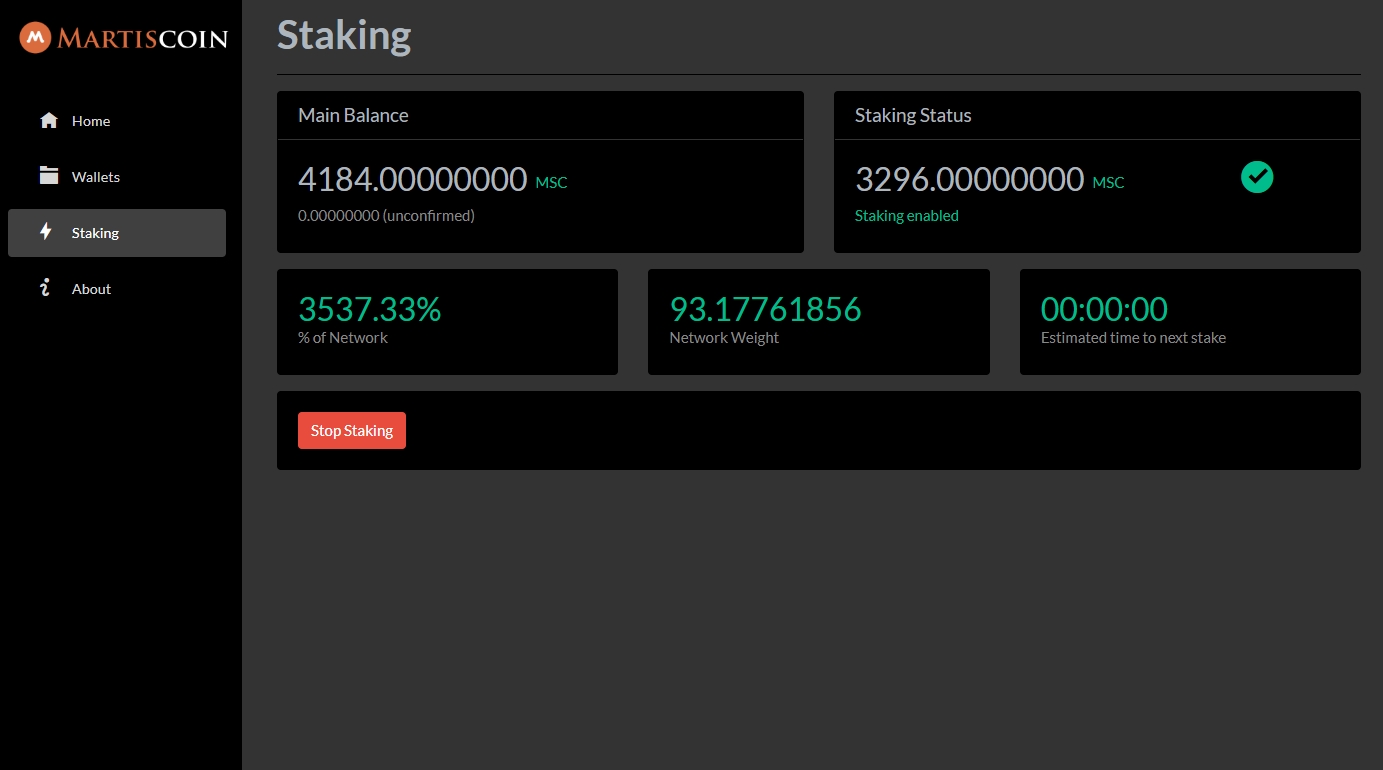The image size is (1383, 770).
Task: Click the Staking Status card title
Action: pos(913,115)
